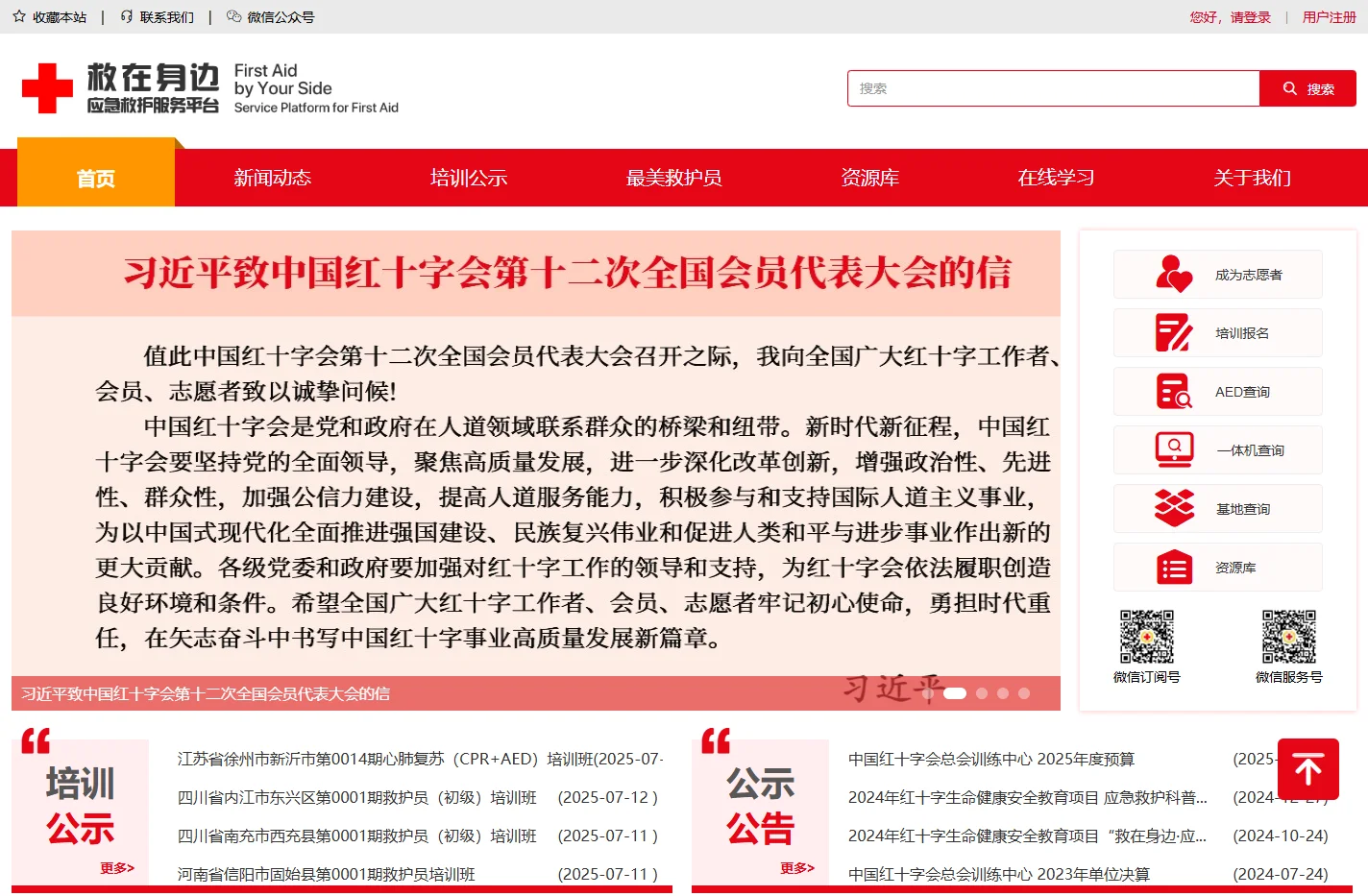Open the 资源库 navigation menu item
The image size is (1368, 896).
[x=870, y=178]
